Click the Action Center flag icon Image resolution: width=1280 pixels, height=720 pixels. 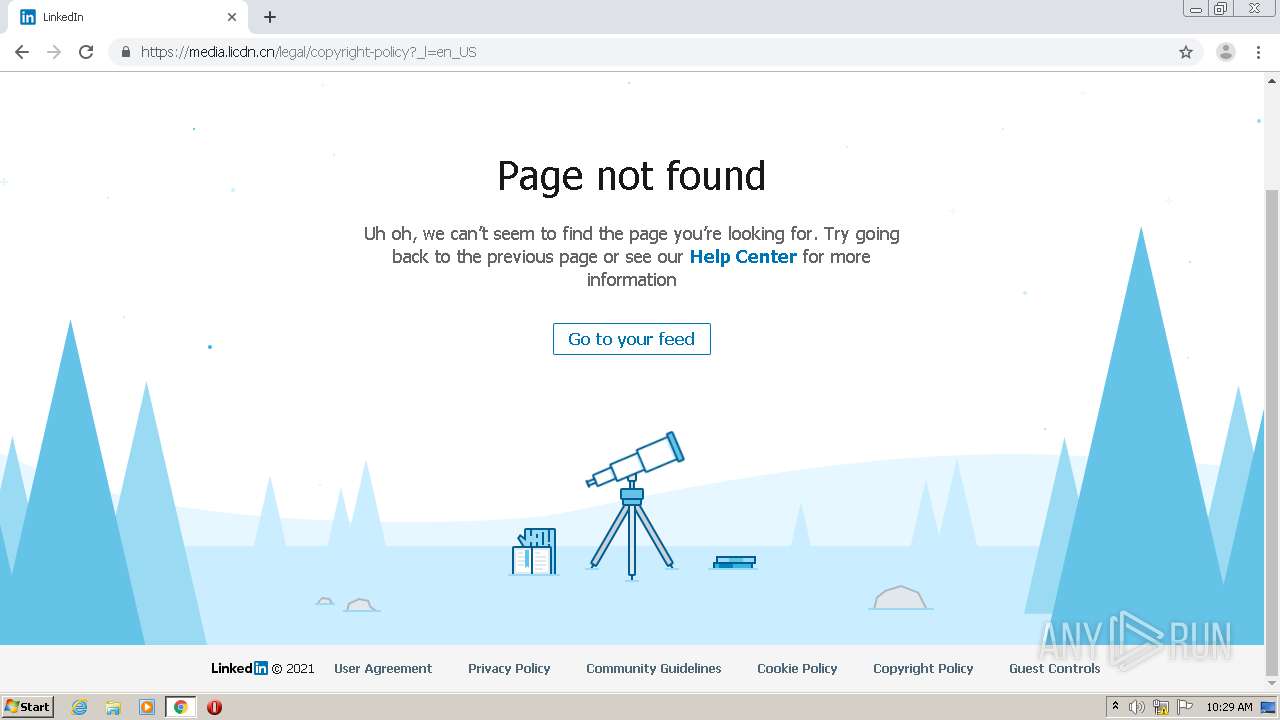(1185, 707)
